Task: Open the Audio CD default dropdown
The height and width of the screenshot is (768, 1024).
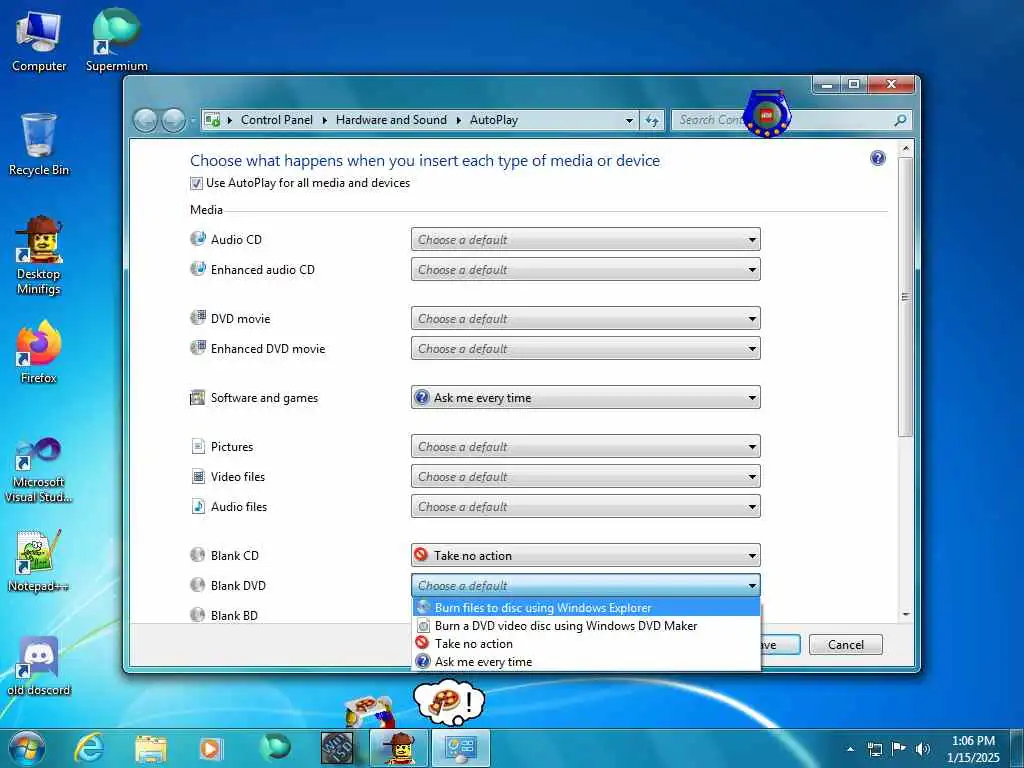Action: [586, 240]
